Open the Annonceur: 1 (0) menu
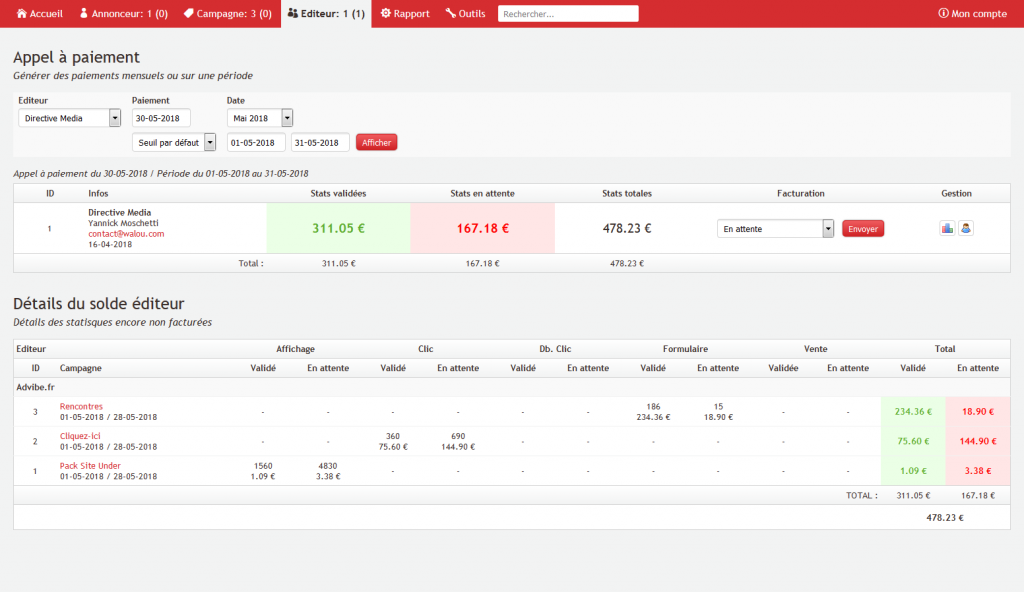This screenshot has height=592, width=1024. pyautogui.click(x=123, y=13)
